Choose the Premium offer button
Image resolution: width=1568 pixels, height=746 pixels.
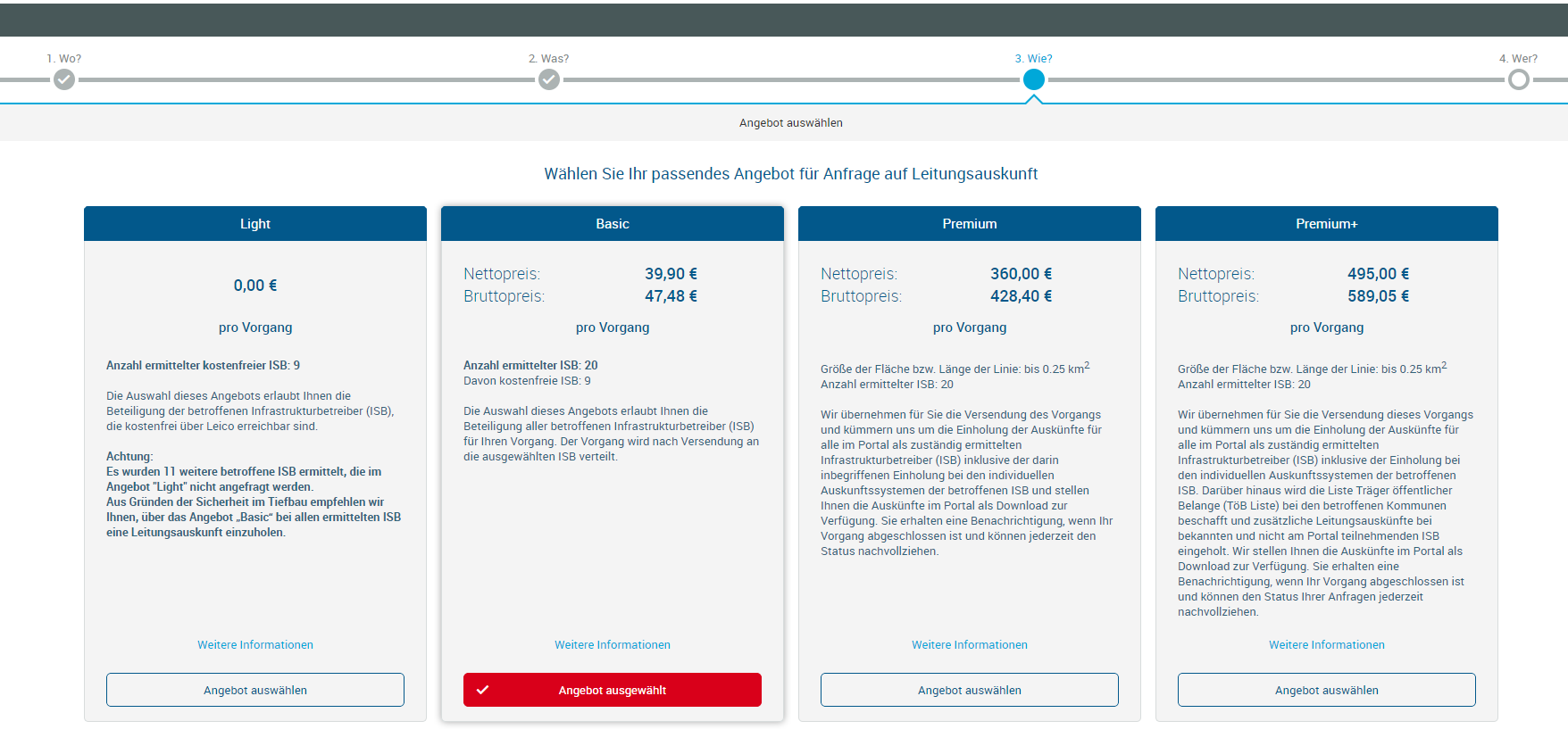tap(970, 690)
